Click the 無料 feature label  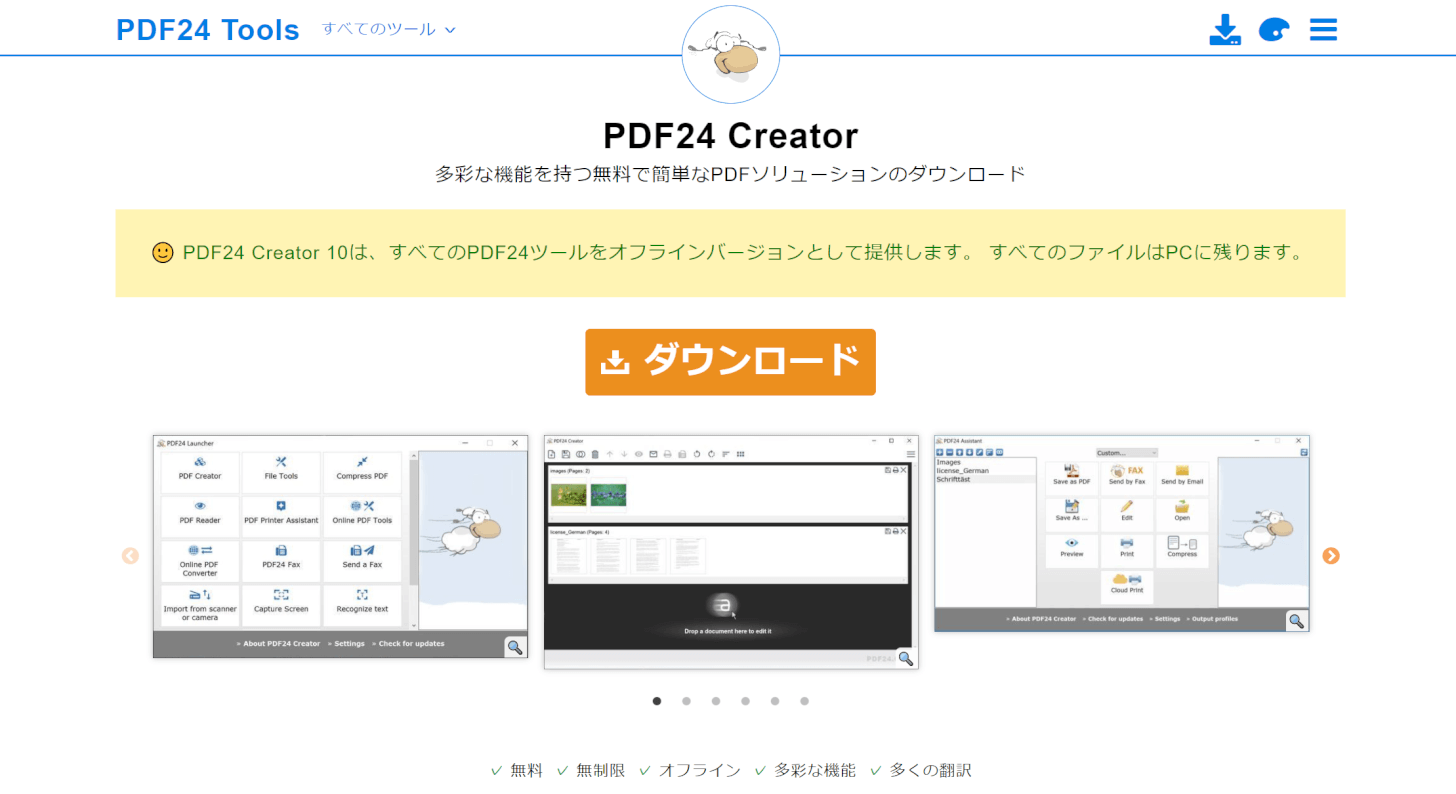(x=527, y=770)
